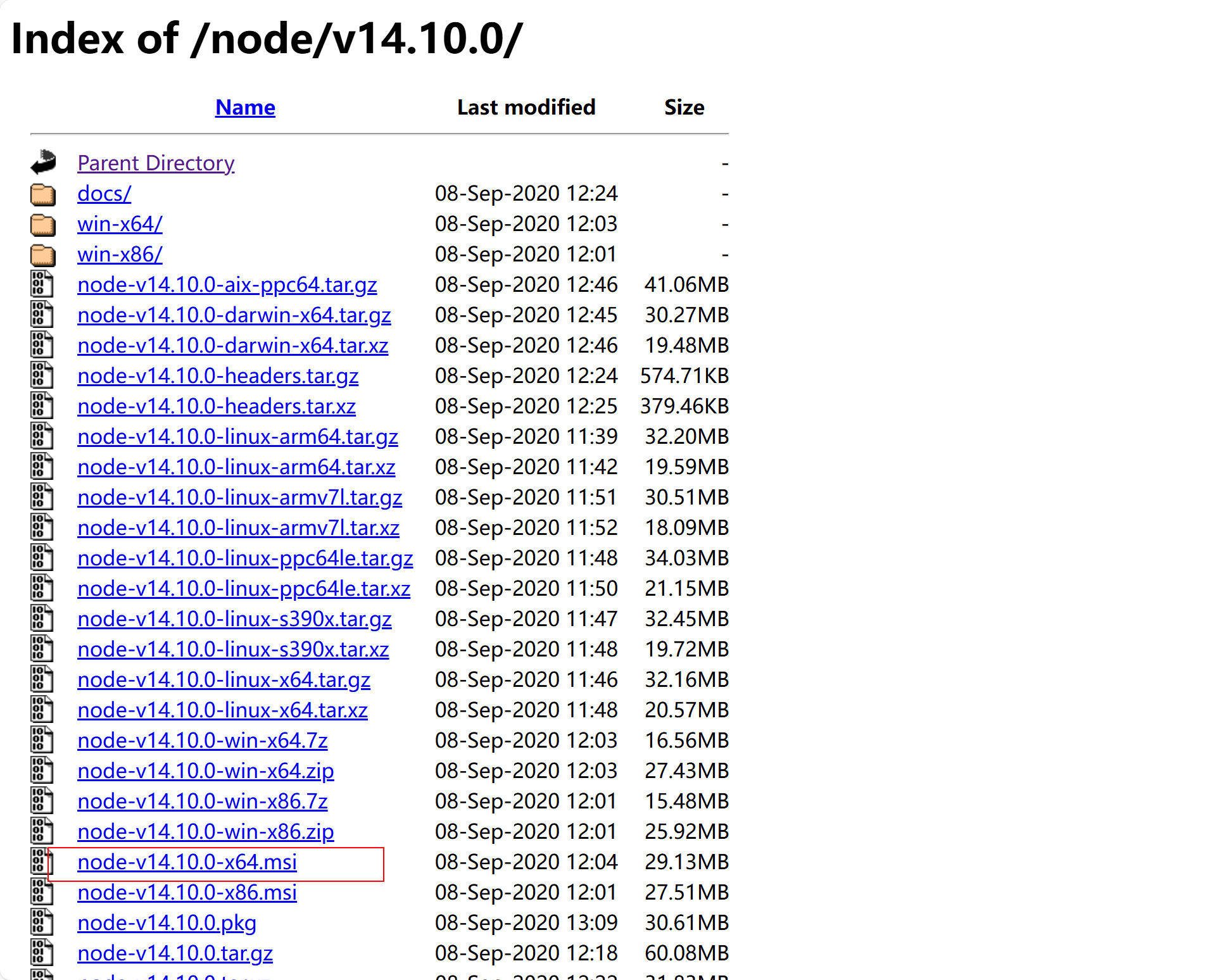
Task: Download node-v14.10.0.tar.gz source archive
Action: click(175, 953)
